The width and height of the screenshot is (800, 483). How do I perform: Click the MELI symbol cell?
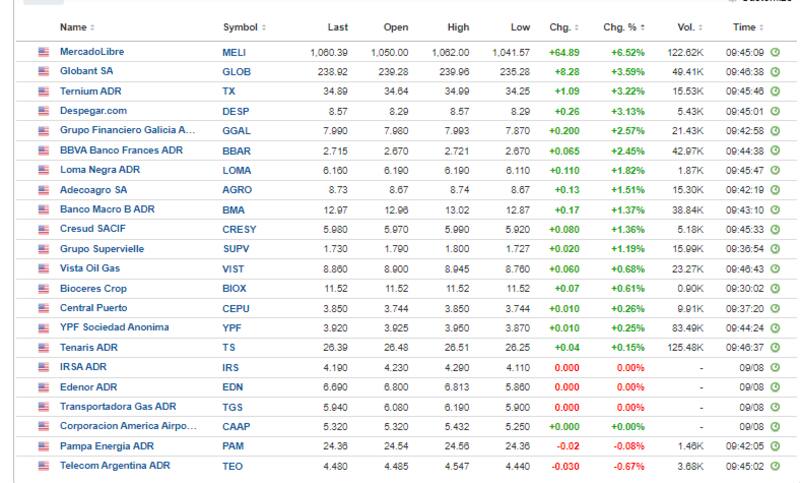coord(234,52)
